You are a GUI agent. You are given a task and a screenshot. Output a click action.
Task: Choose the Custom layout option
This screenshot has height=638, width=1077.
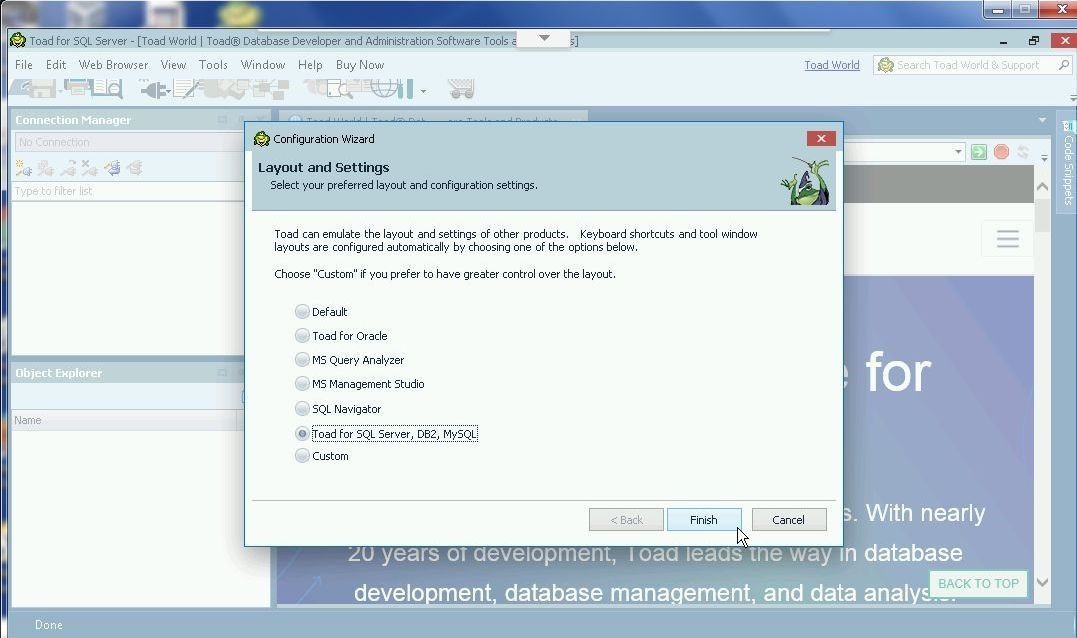321,456
